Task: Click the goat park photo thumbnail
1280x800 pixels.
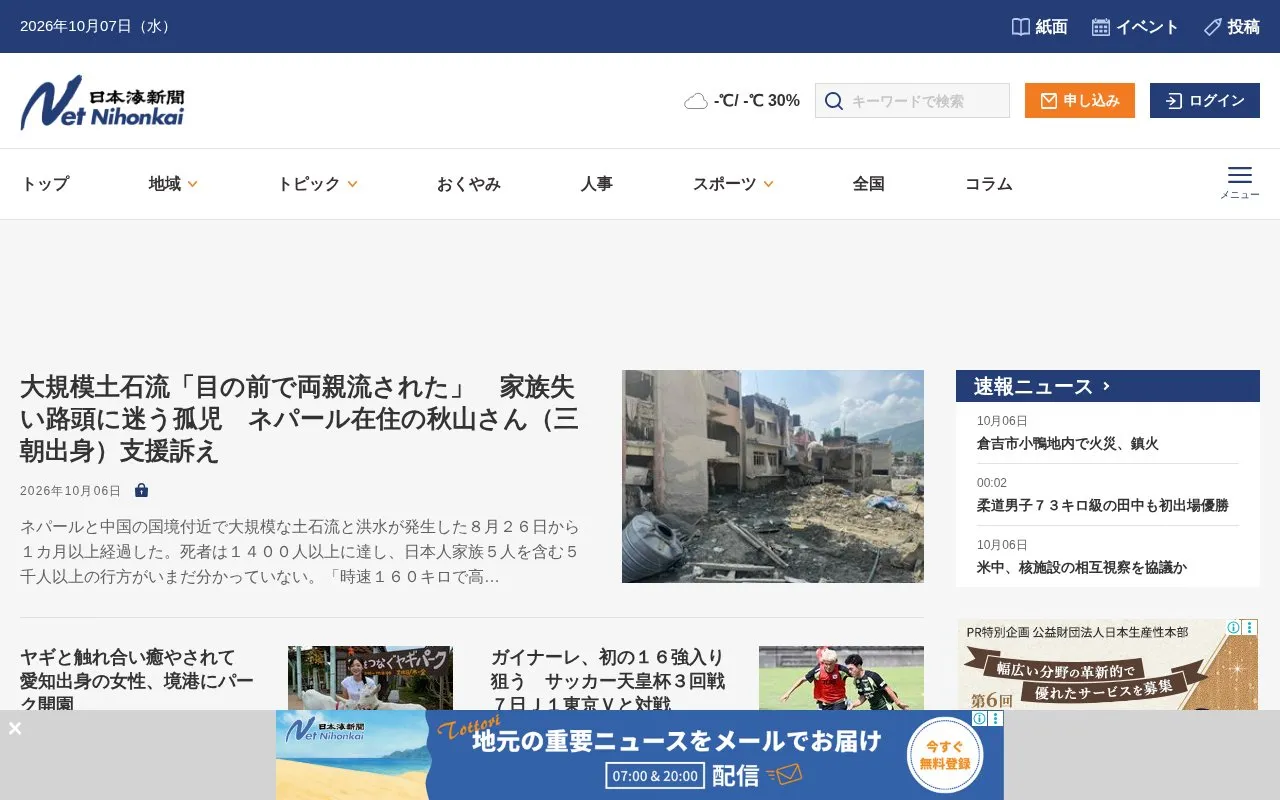Action: click(370, 678)
